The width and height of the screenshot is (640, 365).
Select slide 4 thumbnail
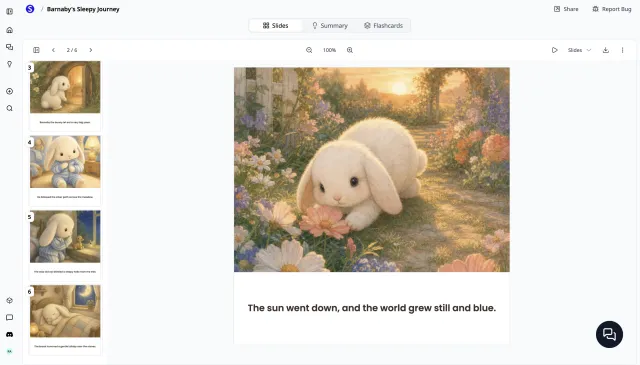point(65,170)
